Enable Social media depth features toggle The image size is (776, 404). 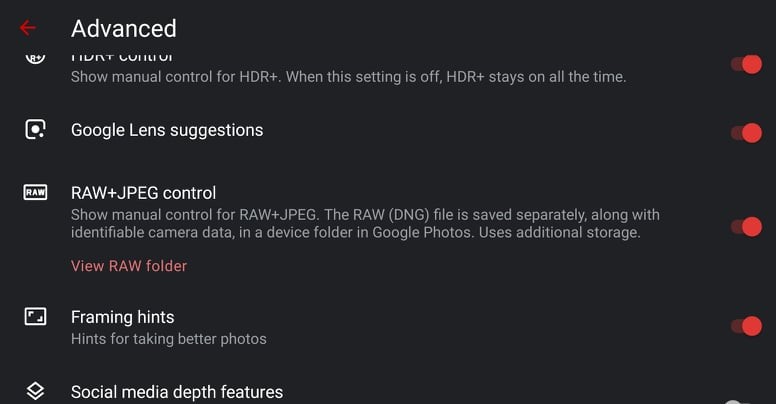pos(737,400)
